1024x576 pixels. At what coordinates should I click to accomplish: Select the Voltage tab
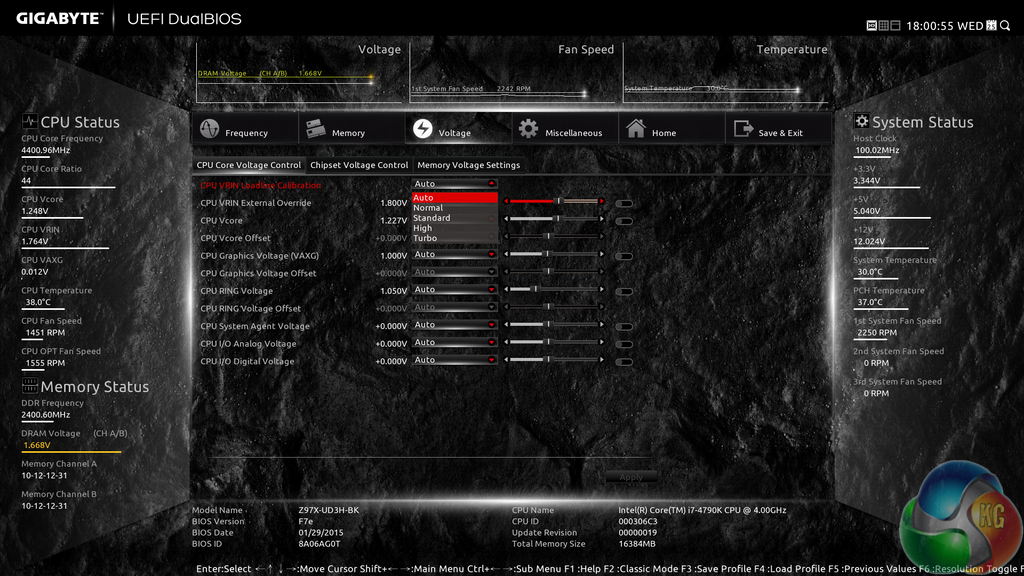pyautogui.click(x=458, y=129)
